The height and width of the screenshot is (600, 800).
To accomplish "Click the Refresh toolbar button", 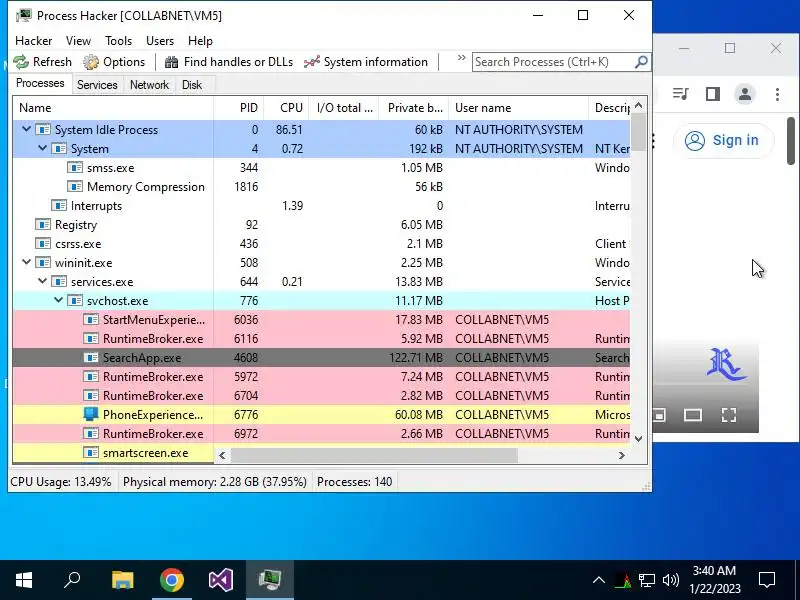I will click(42, 62).
